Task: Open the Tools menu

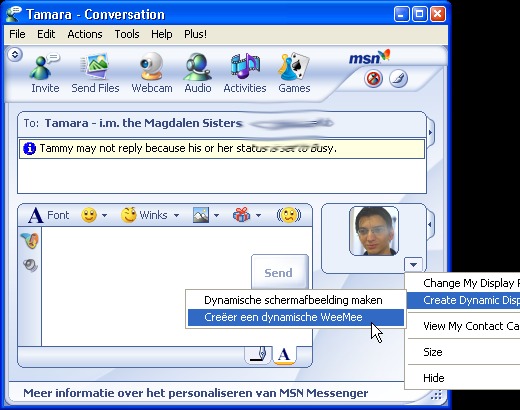Action: click(127, 34)
